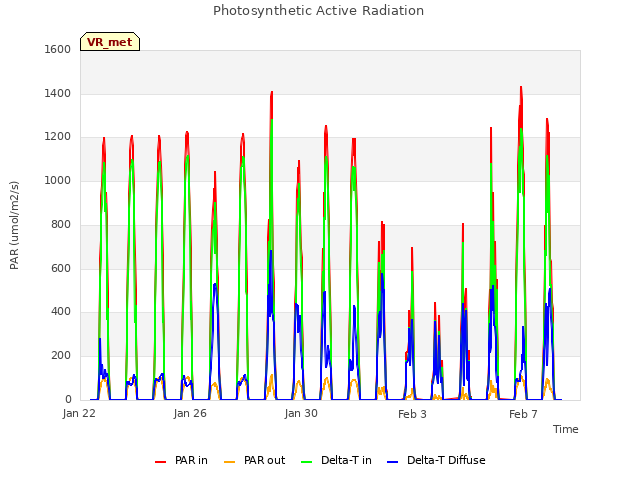This screenshot has height=480, width=640.
Task: Click the Time axis title
Action: click(565, 429)
